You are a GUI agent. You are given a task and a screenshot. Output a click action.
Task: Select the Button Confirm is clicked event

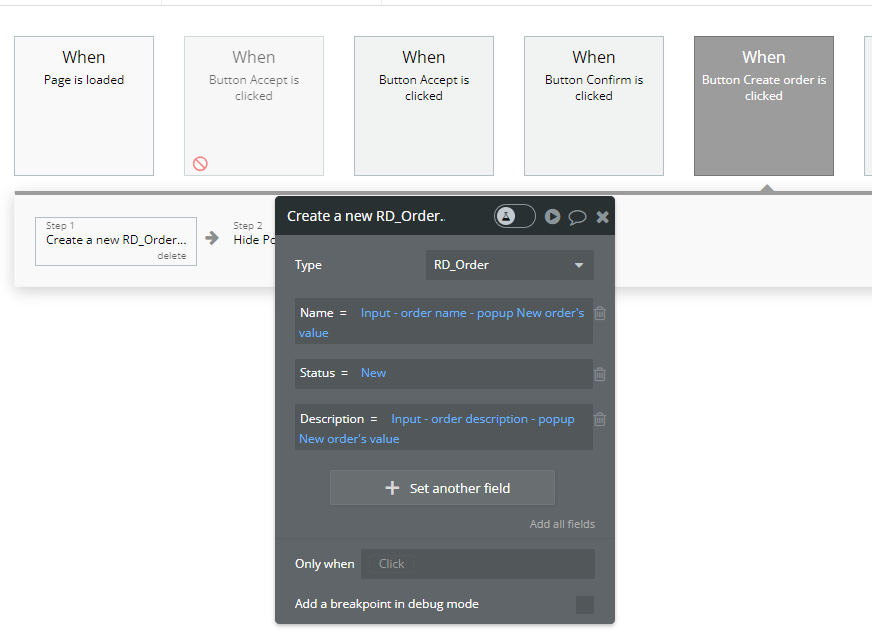(x=594, y=106)
